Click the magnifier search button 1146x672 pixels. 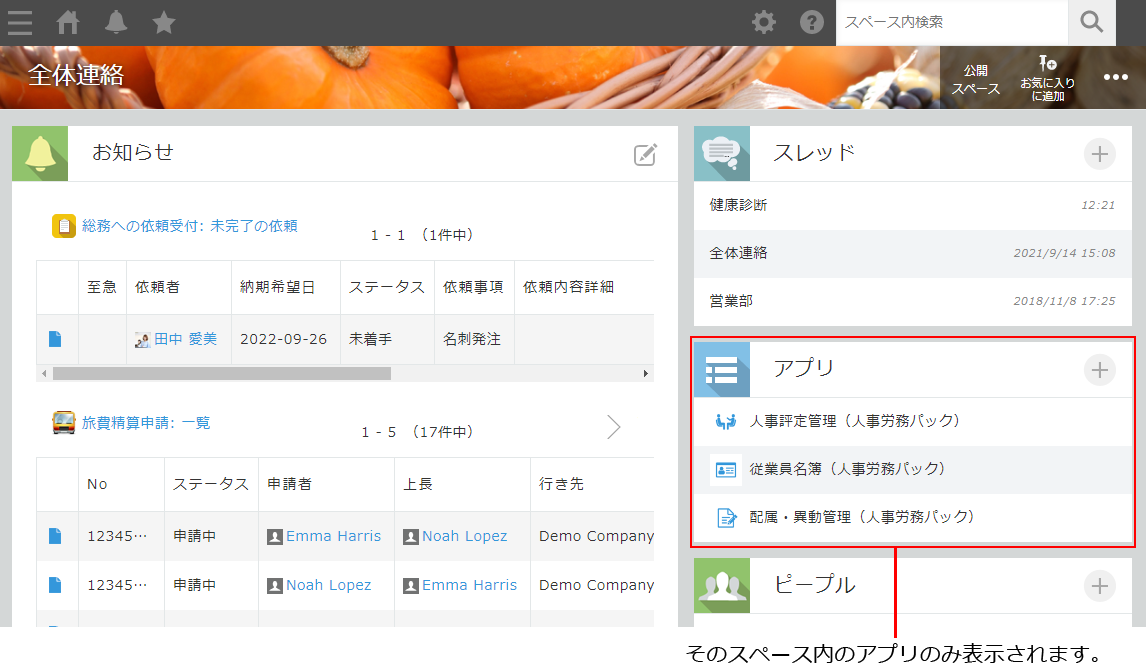(x=1092, y=22)
